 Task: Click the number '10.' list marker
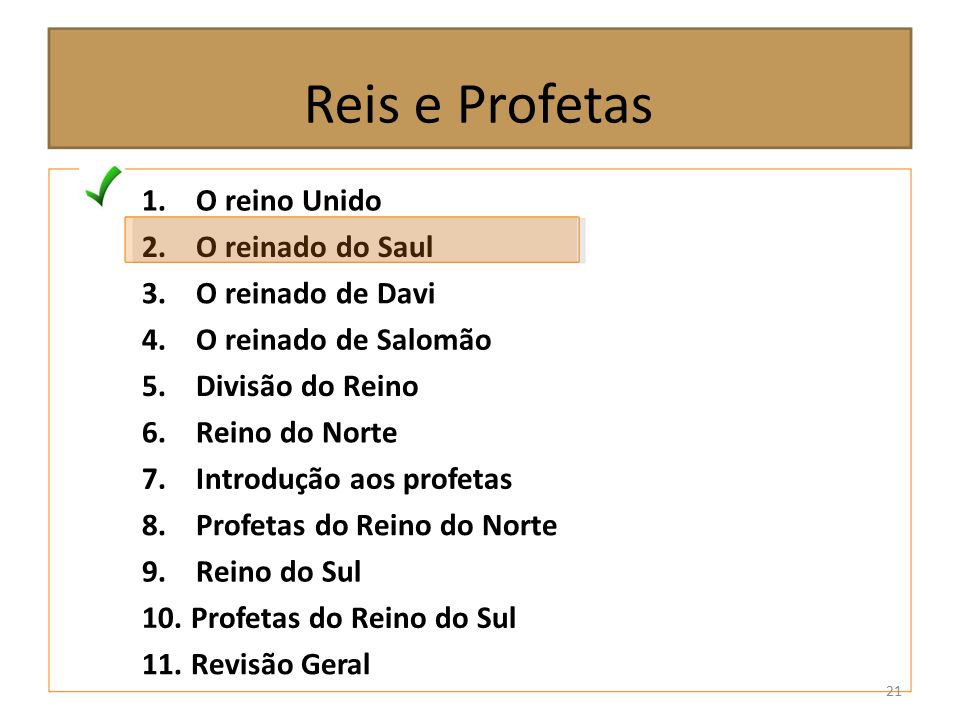point(162,618)
